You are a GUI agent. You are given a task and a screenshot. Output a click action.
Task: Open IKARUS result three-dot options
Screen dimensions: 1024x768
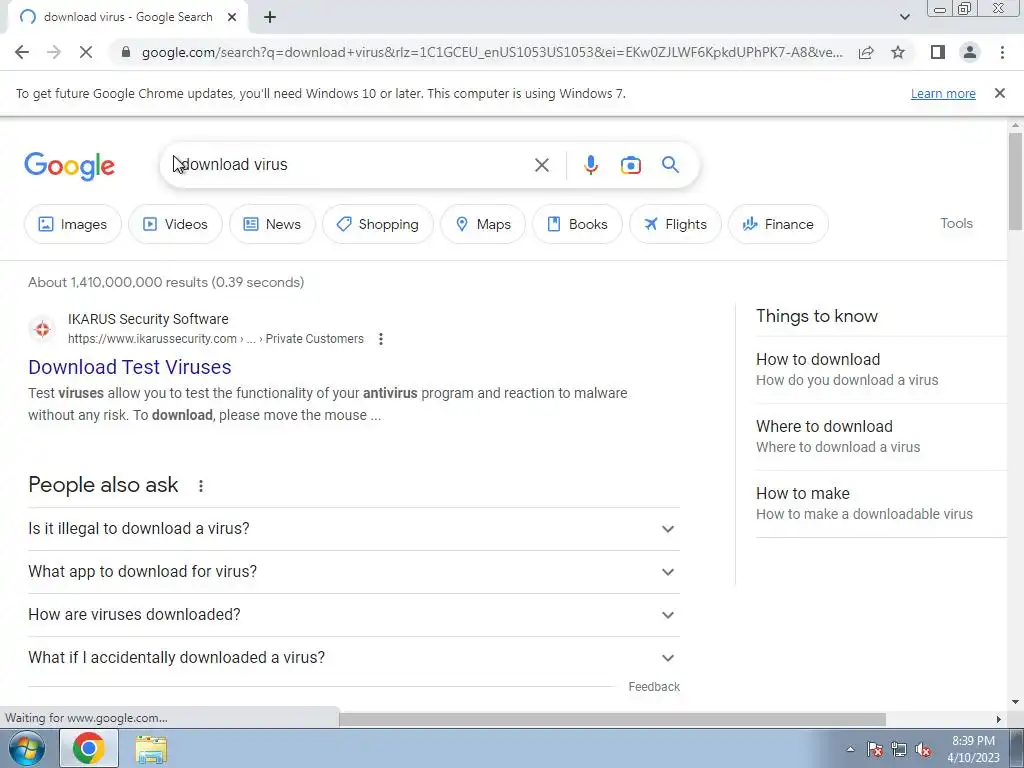pyautogui.click(x=381, y=339)
